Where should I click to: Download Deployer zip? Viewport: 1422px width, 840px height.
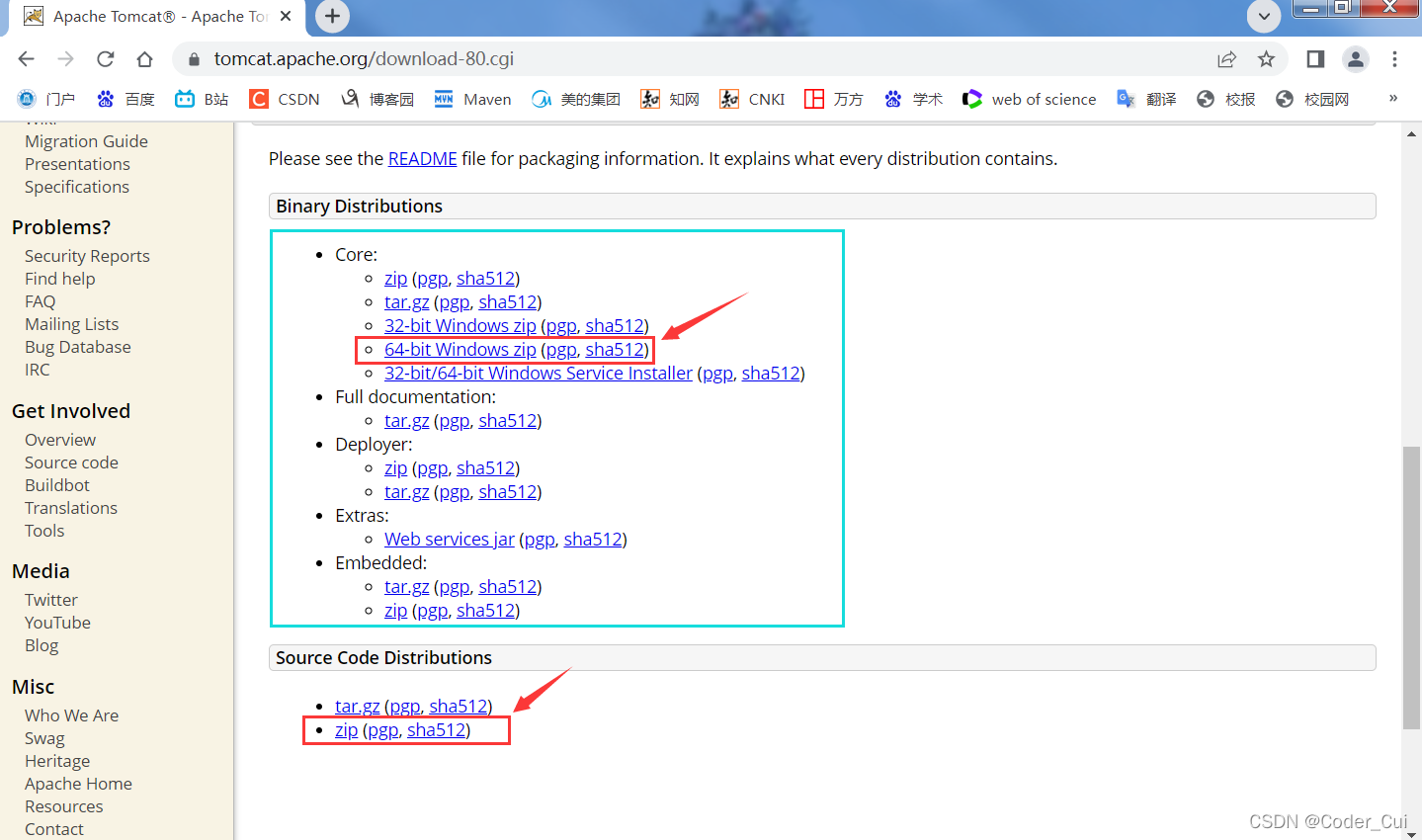tap(395, 467)
